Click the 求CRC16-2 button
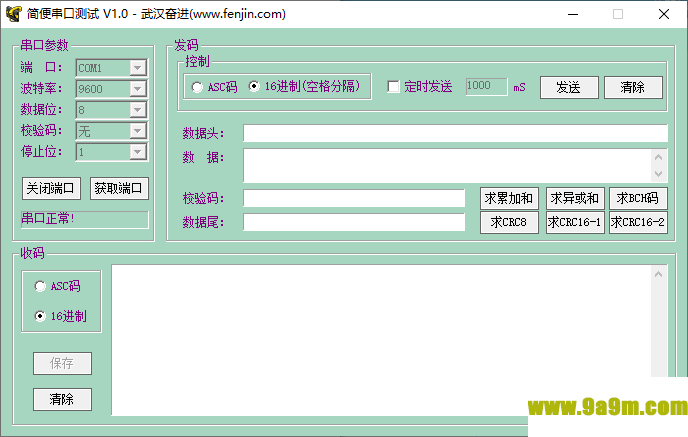The image size is (688, 437). point(638,222)
